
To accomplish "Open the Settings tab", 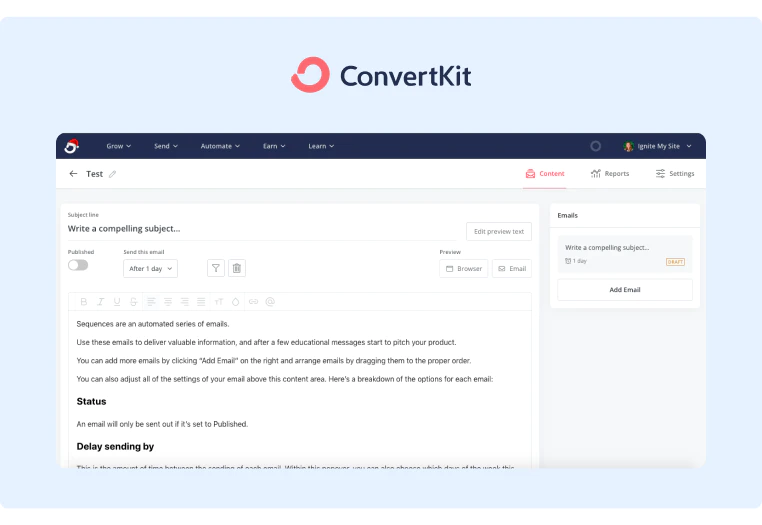I will coord(675,174).
